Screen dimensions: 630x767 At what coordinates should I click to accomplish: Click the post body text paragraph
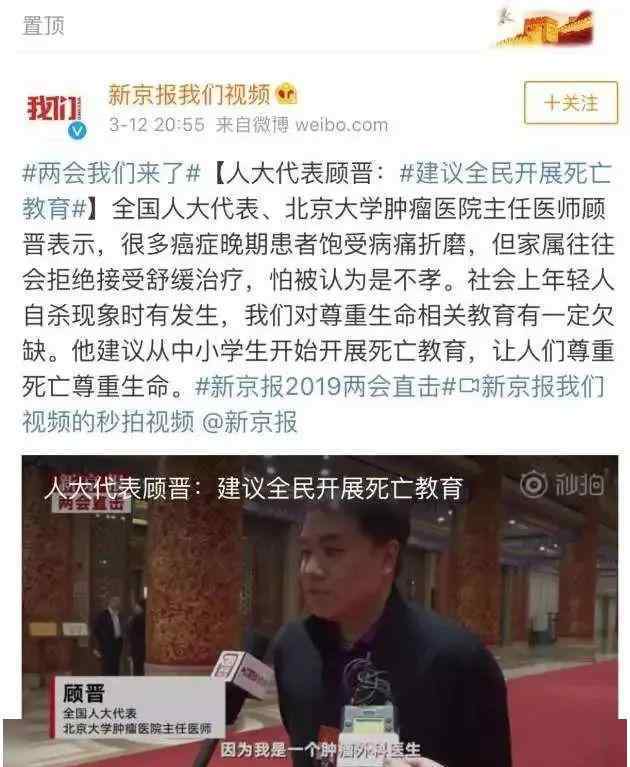[x=318, y=298]
